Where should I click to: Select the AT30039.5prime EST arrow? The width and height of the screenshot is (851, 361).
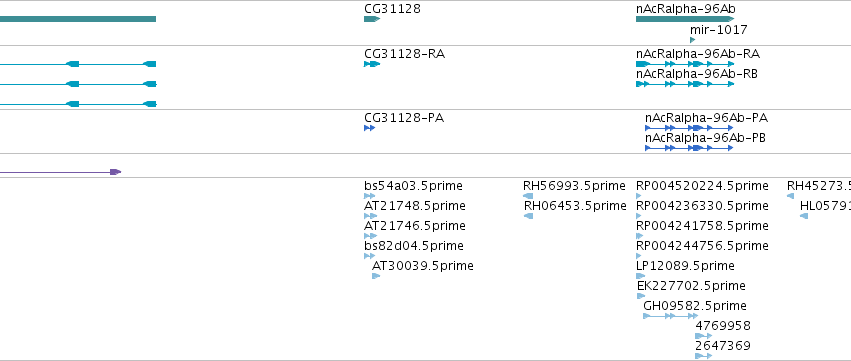tap(376, 276)
